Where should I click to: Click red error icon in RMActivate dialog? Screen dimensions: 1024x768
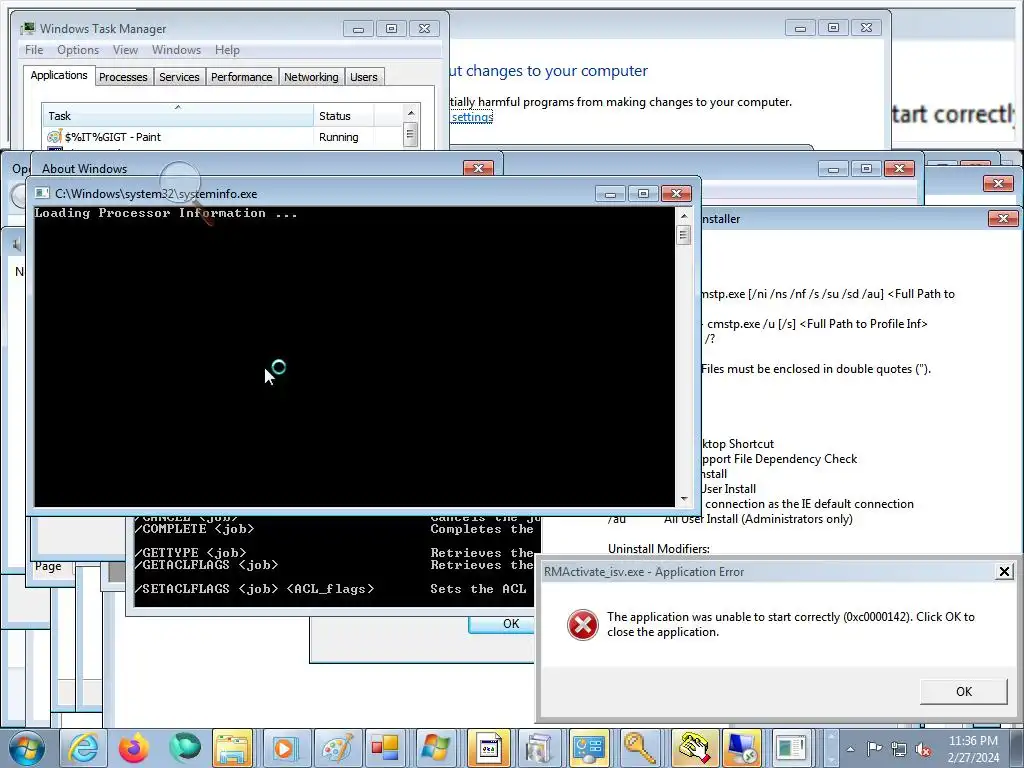(583, 624)
